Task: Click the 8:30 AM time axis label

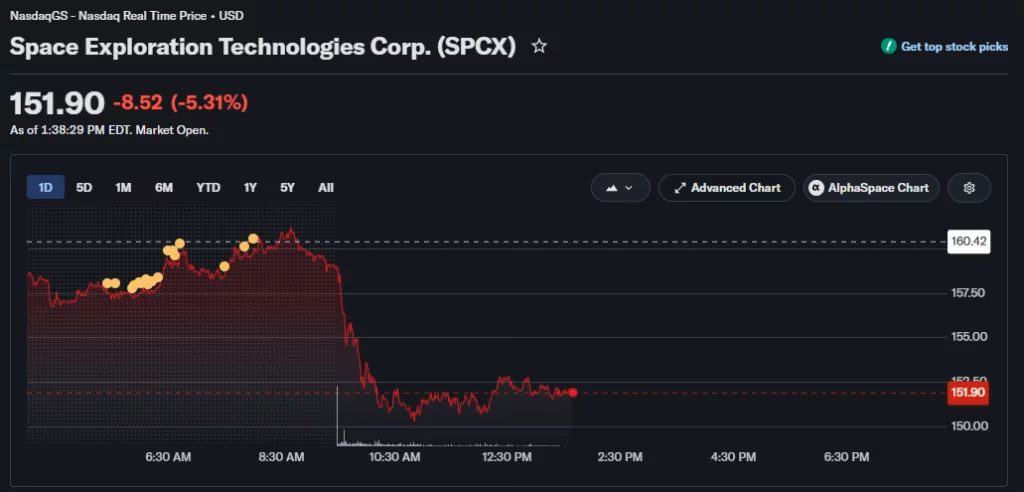Action: 281,457
